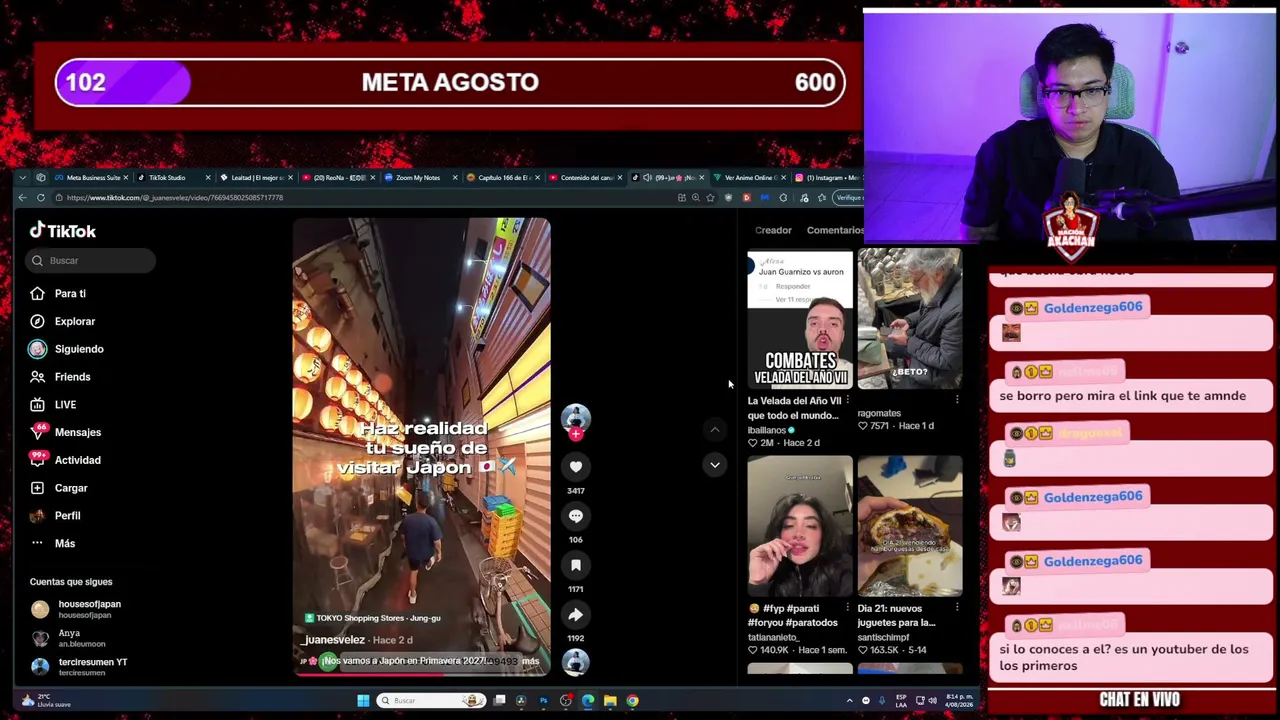This screenshot has height=720, width=1280.
Task: Open the browser tab search dropdown
Action: click(22, 178)
